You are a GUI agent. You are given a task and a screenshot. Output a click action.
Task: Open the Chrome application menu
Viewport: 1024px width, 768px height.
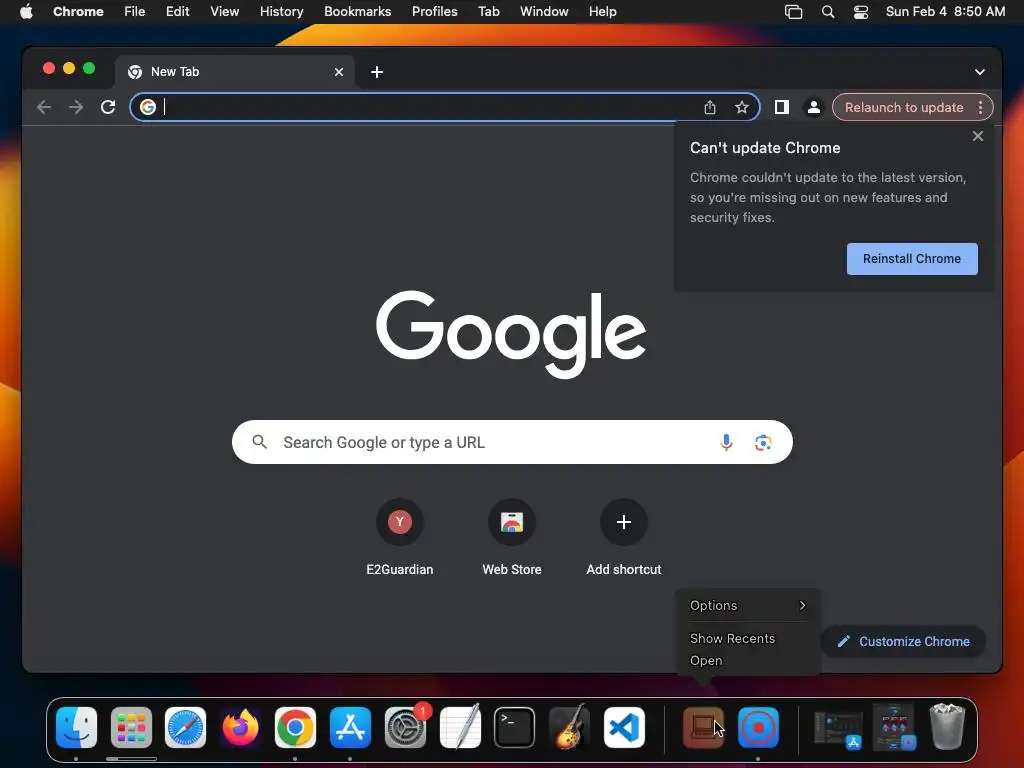pos(78,11)
